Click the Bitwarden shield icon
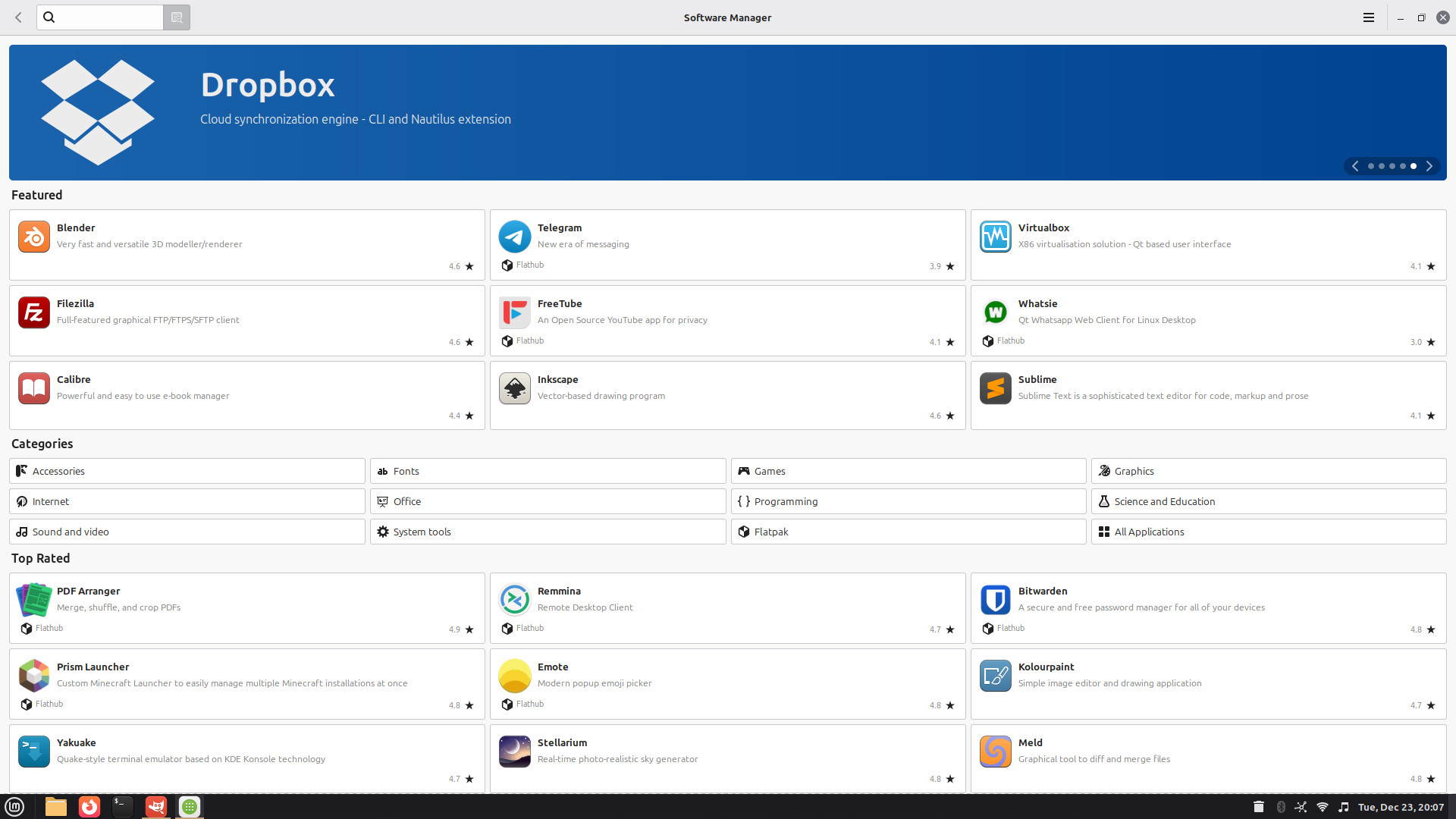 (x=996, y=600)
